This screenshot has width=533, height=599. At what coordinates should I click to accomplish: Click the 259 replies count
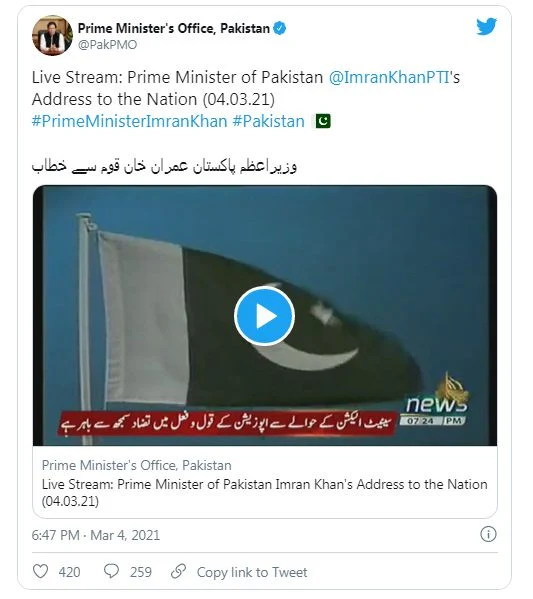141,572
